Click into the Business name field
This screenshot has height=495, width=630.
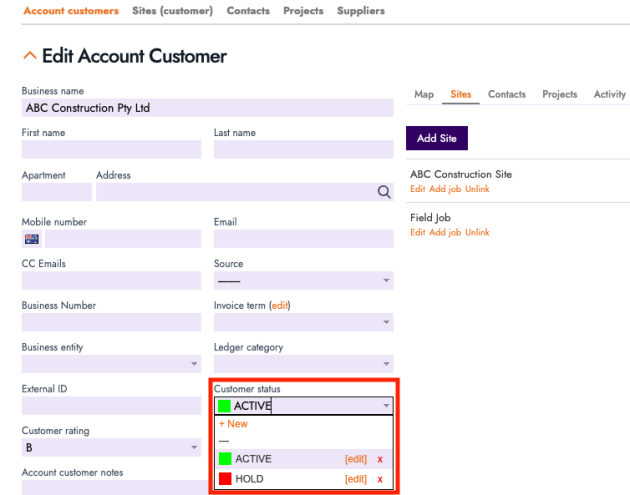coord(207,108)
